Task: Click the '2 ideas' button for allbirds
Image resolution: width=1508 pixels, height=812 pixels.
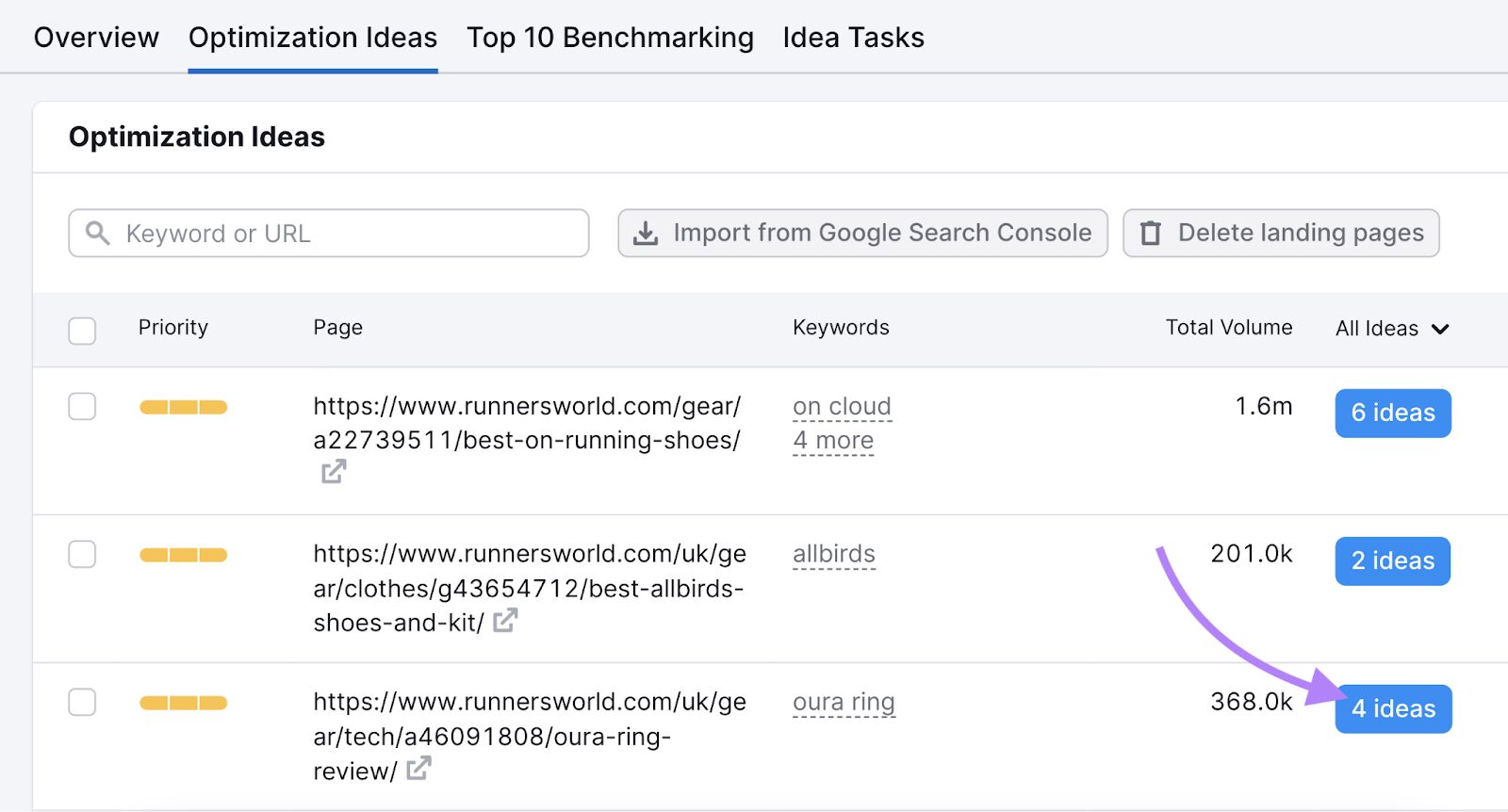Action: [1393, 561]
